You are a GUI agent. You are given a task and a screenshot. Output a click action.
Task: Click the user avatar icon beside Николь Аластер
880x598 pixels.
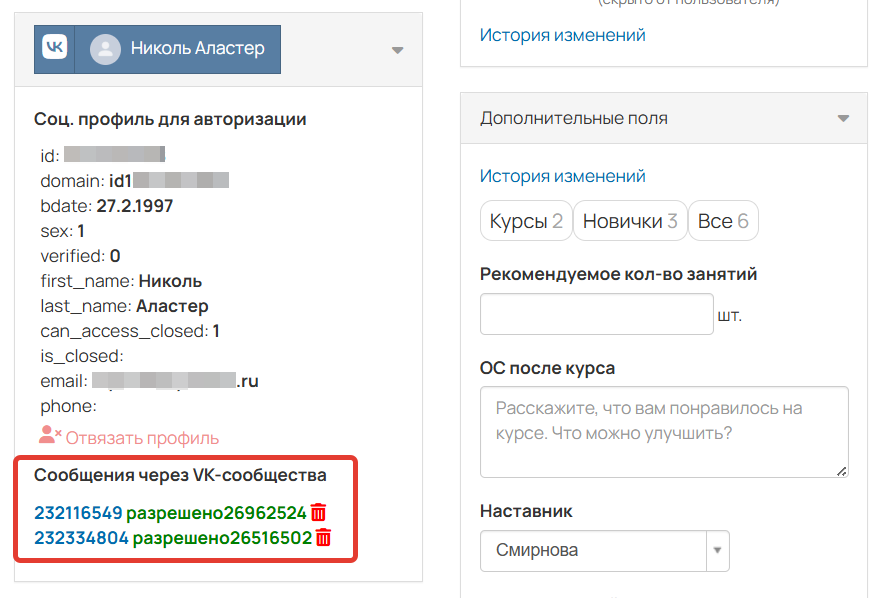[105, 48]
